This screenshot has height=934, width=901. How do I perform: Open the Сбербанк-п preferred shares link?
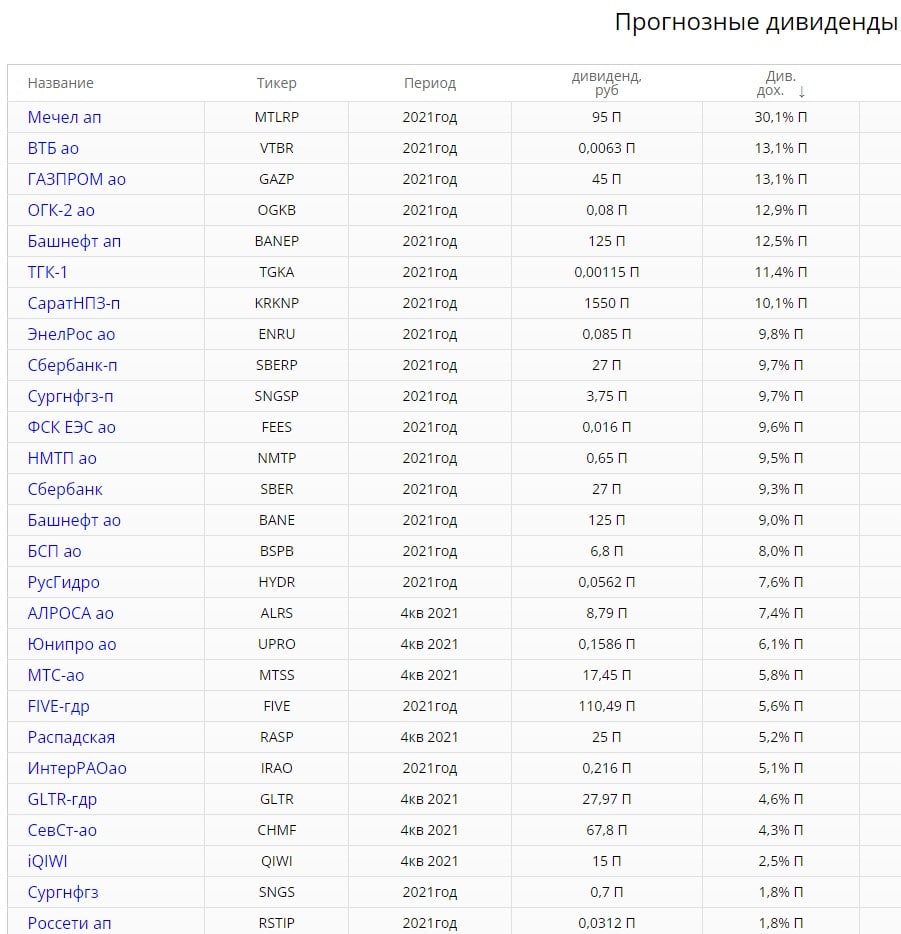[72, 365]
